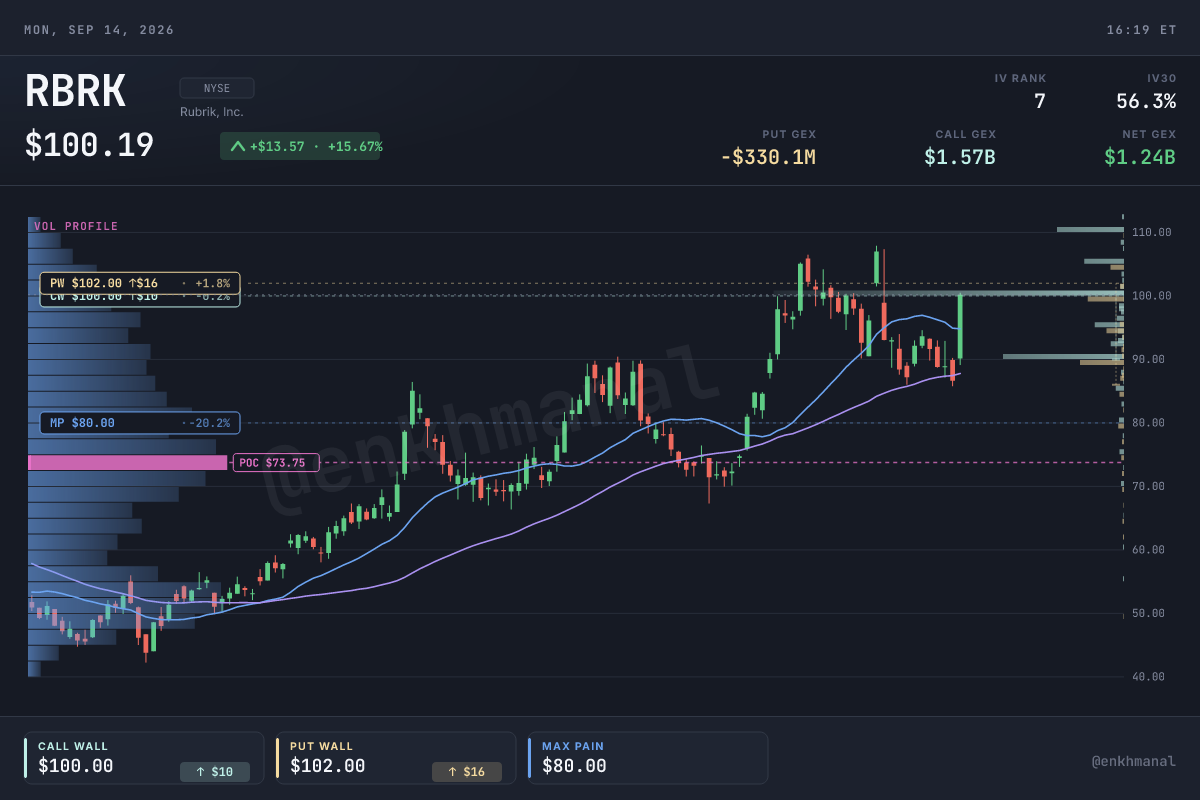Screen dimensions: 1200x800
Task: Click the ↑ $10 badge in Call Wall card
Action: (215, 771)
